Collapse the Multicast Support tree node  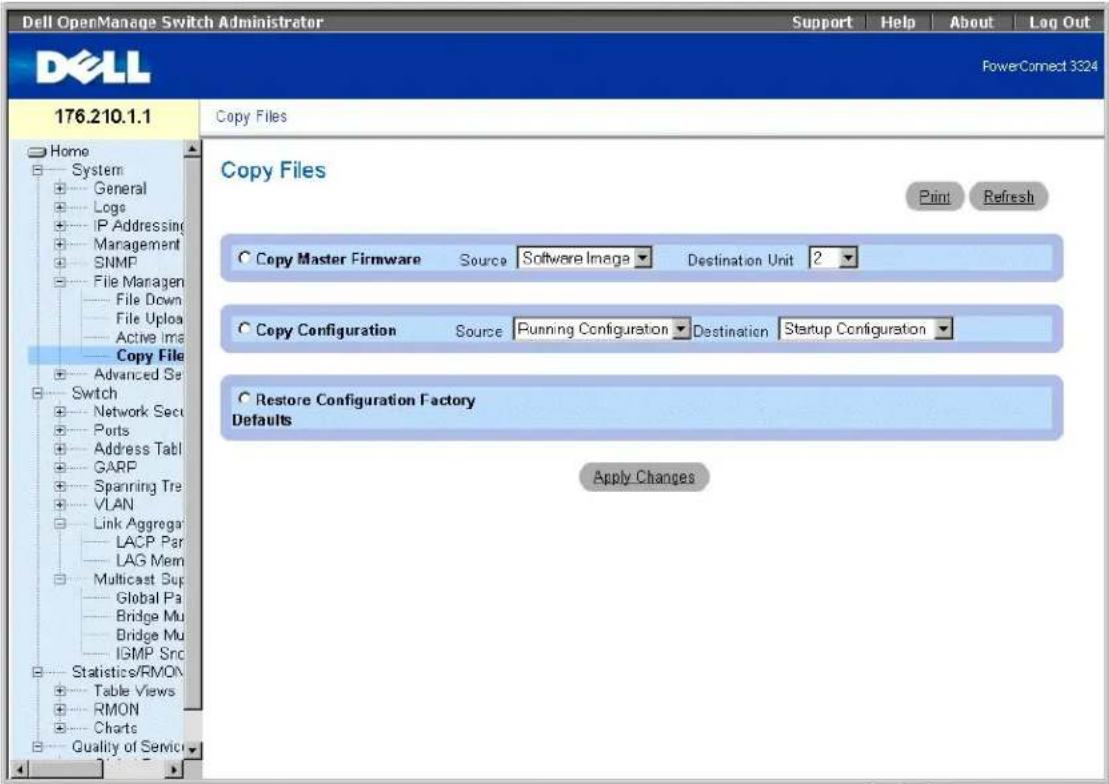[60, 579]
